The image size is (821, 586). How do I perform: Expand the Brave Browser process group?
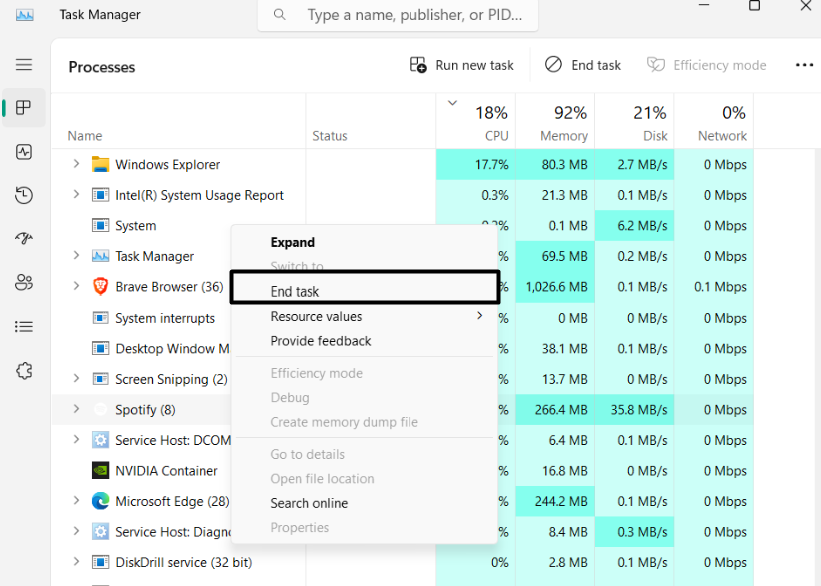tap(76, 287)
